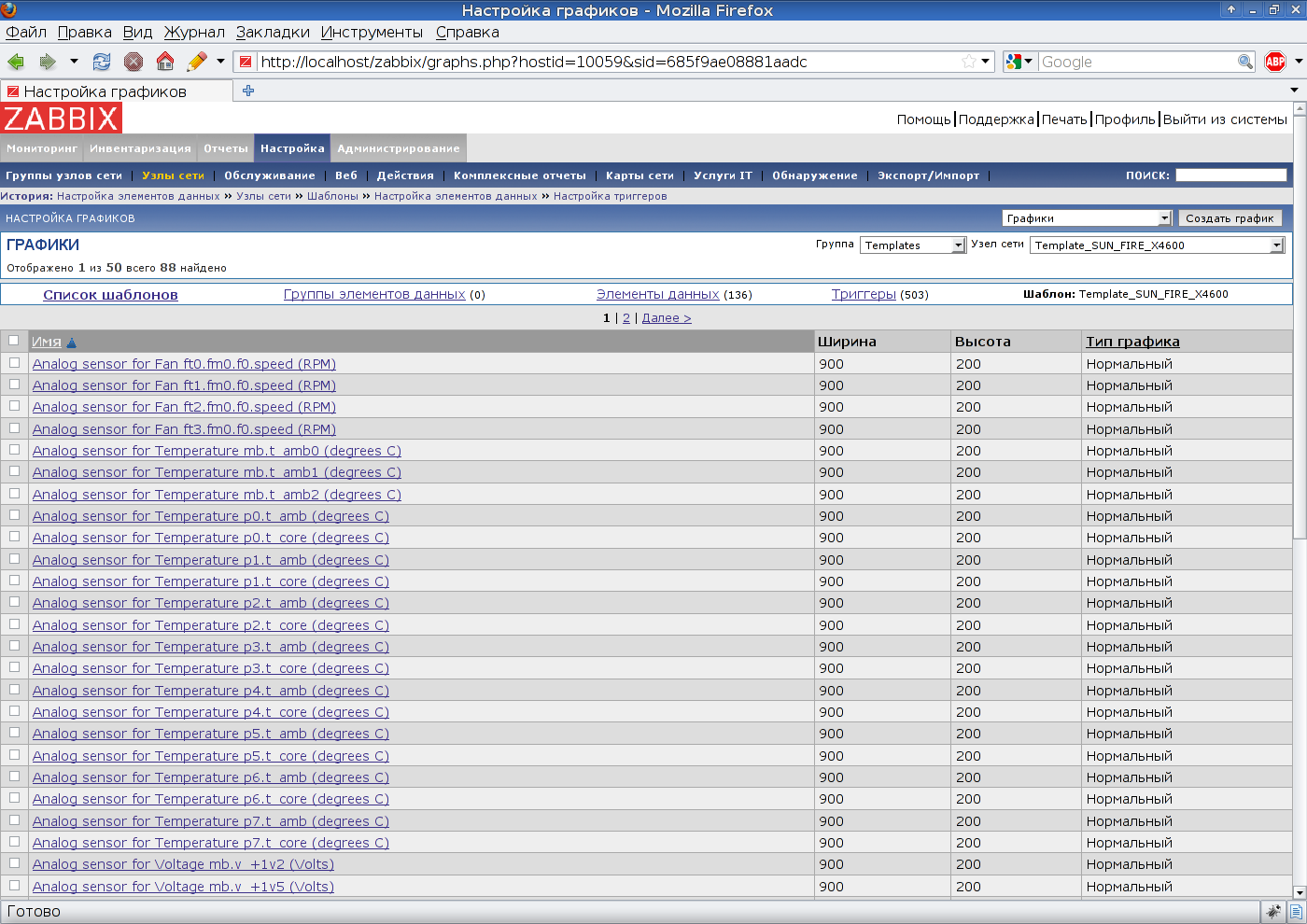Open a new tab with the plus icon
The height and width of the screenshot is (924, 1307).
pos(248,91)
